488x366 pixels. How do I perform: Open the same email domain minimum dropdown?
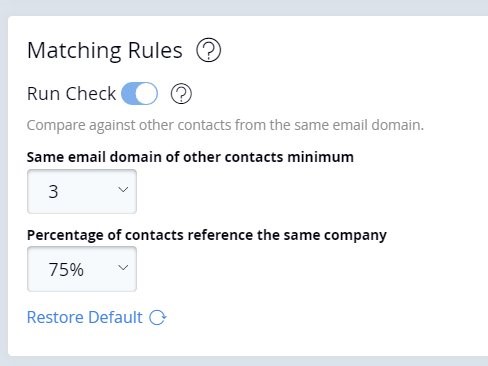point(82,191)
